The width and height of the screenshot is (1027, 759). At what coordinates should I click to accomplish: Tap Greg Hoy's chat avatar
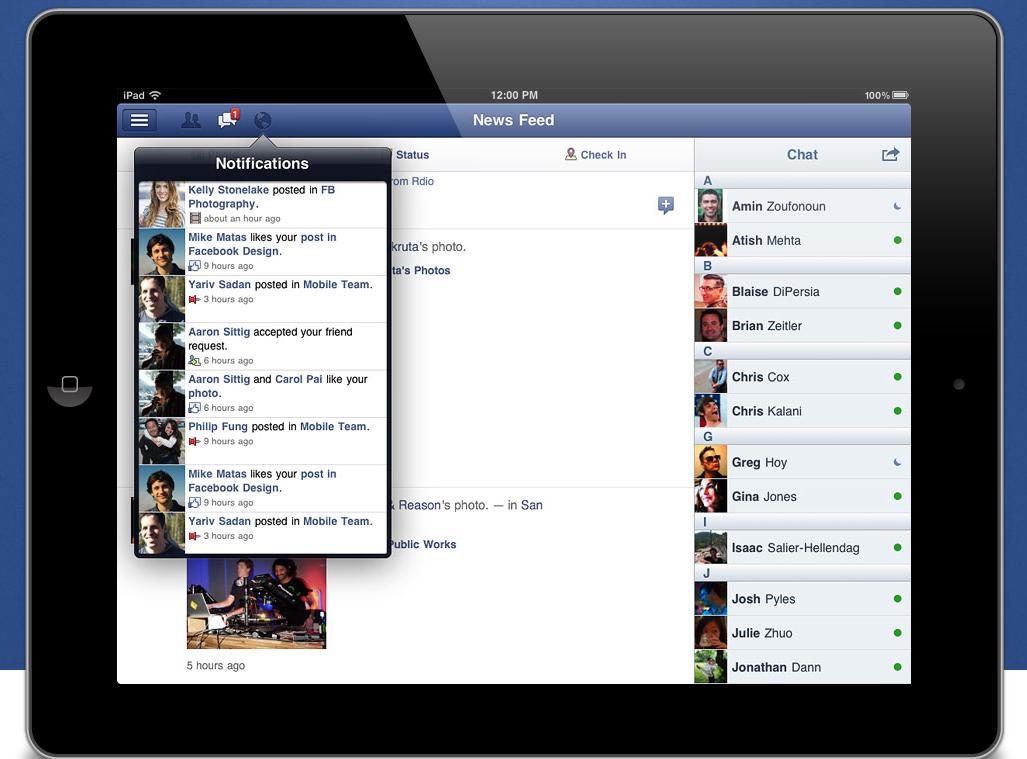pos(711,462)
